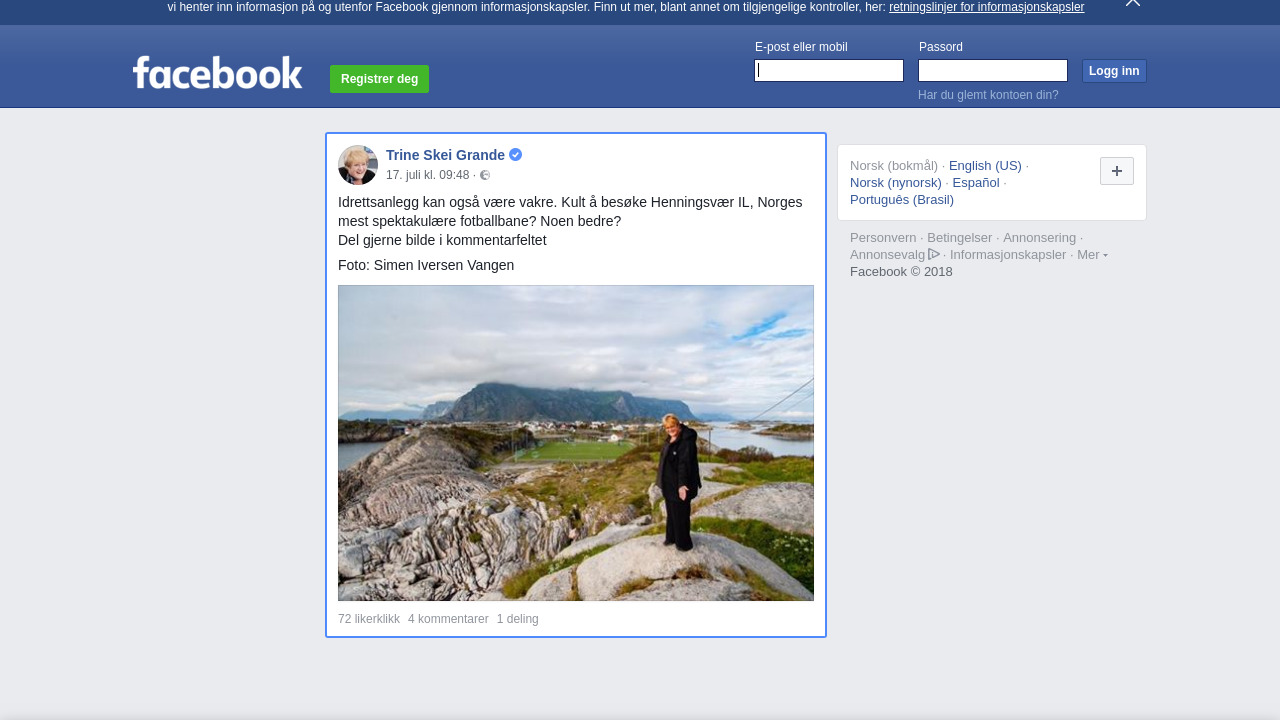Click the Facebook © 2018 copyright text
This screenshot has width=1280, height=720.
click(x=901, y=272)
